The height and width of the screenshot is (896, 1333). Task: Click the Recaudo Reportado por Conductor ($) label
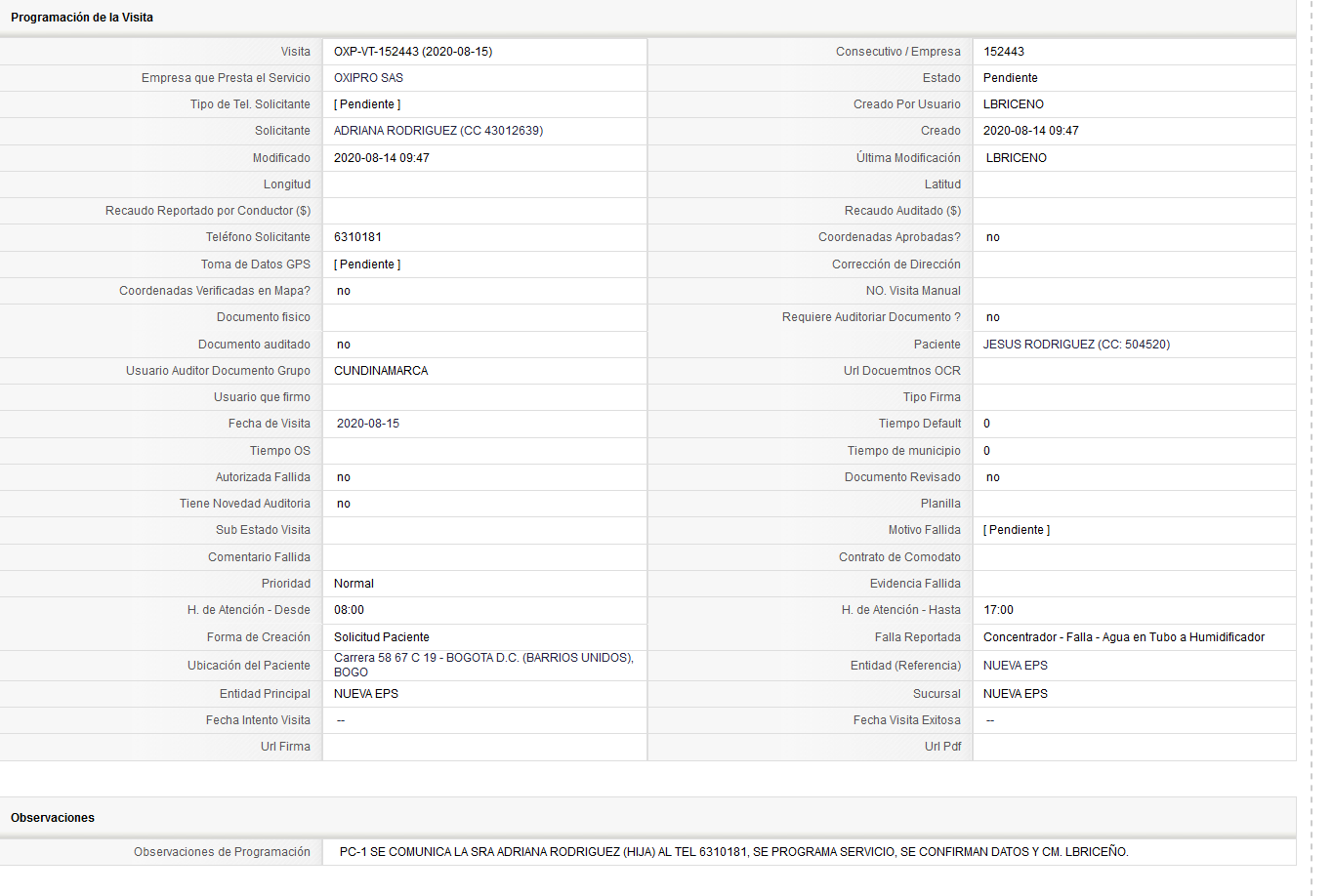tap(208, 211)
